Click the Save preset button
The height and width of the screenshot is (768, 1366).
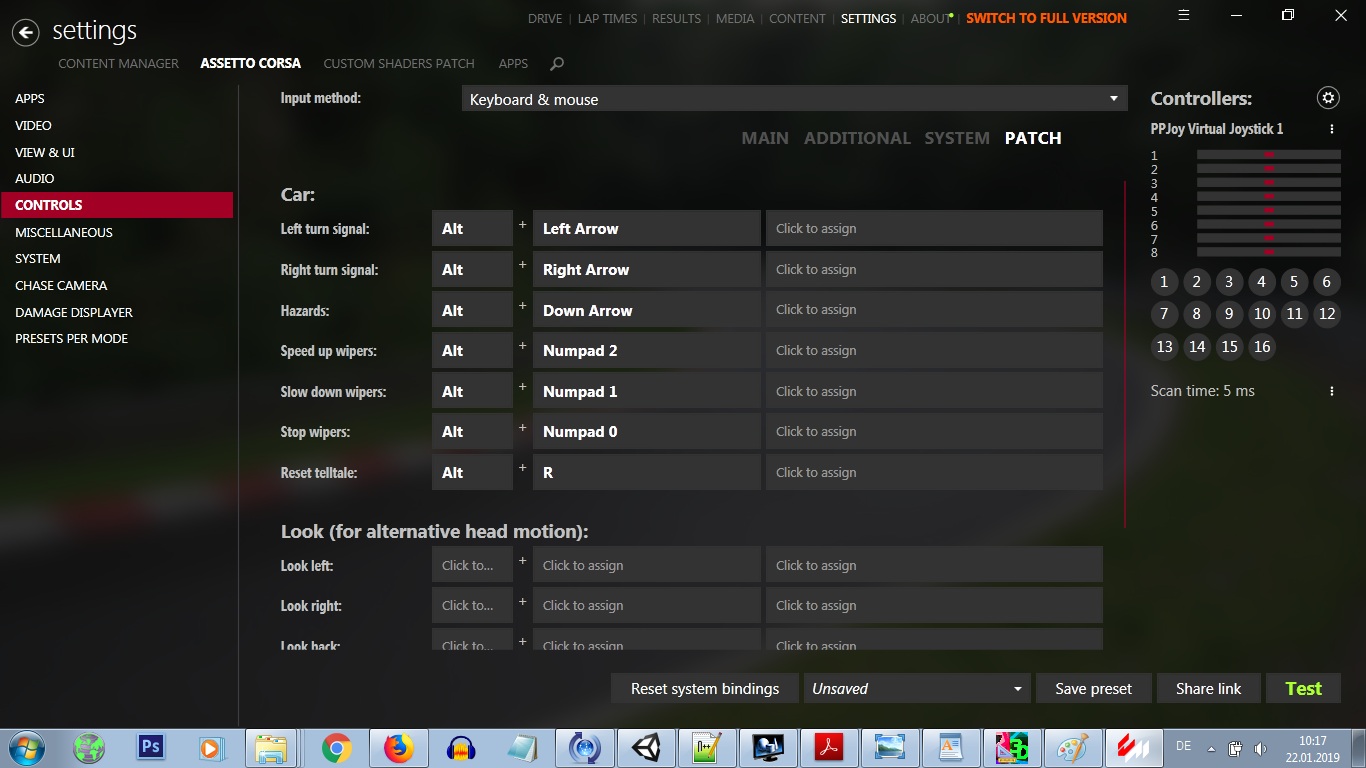click(1094, 688)
